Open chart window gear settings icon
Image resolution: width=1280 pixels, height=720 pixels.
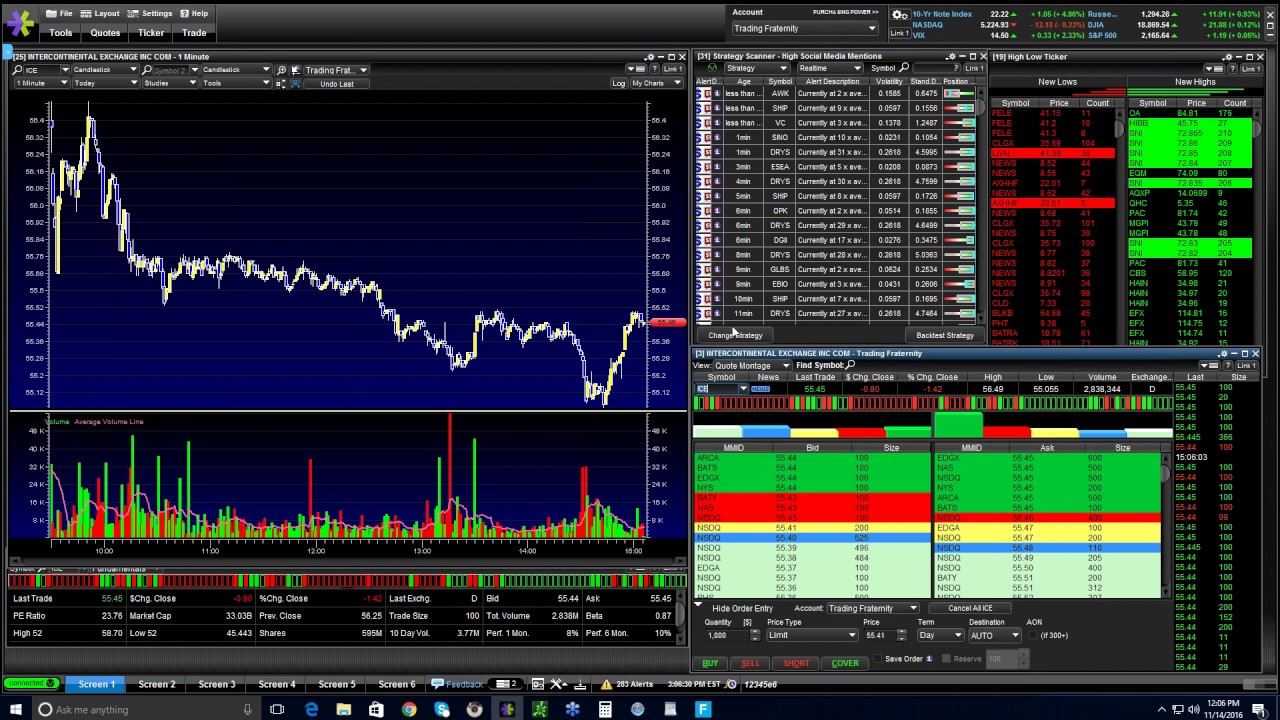coord(649,57)
